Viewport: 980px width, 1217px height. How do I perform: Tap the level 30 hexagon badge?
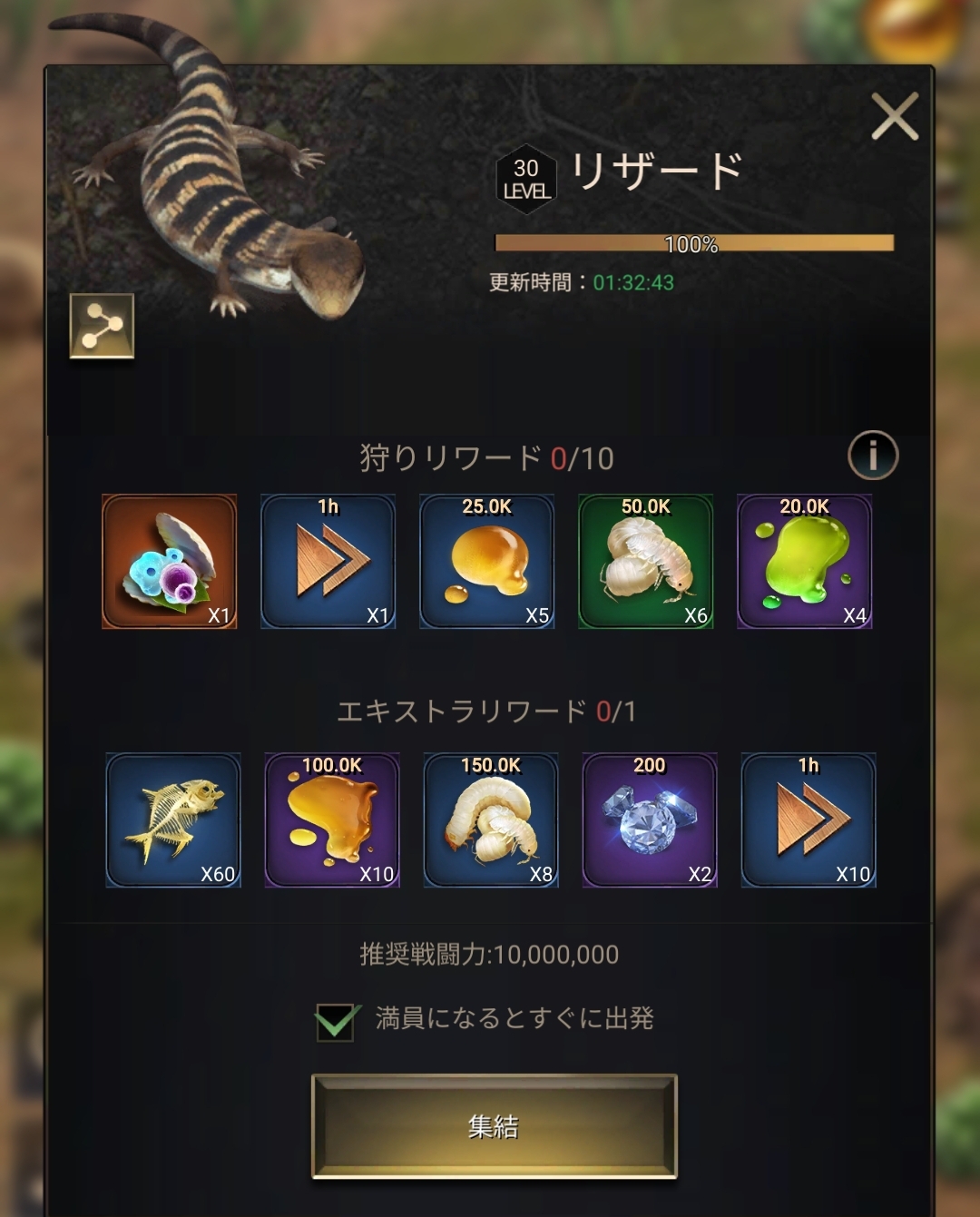[526, 179]
